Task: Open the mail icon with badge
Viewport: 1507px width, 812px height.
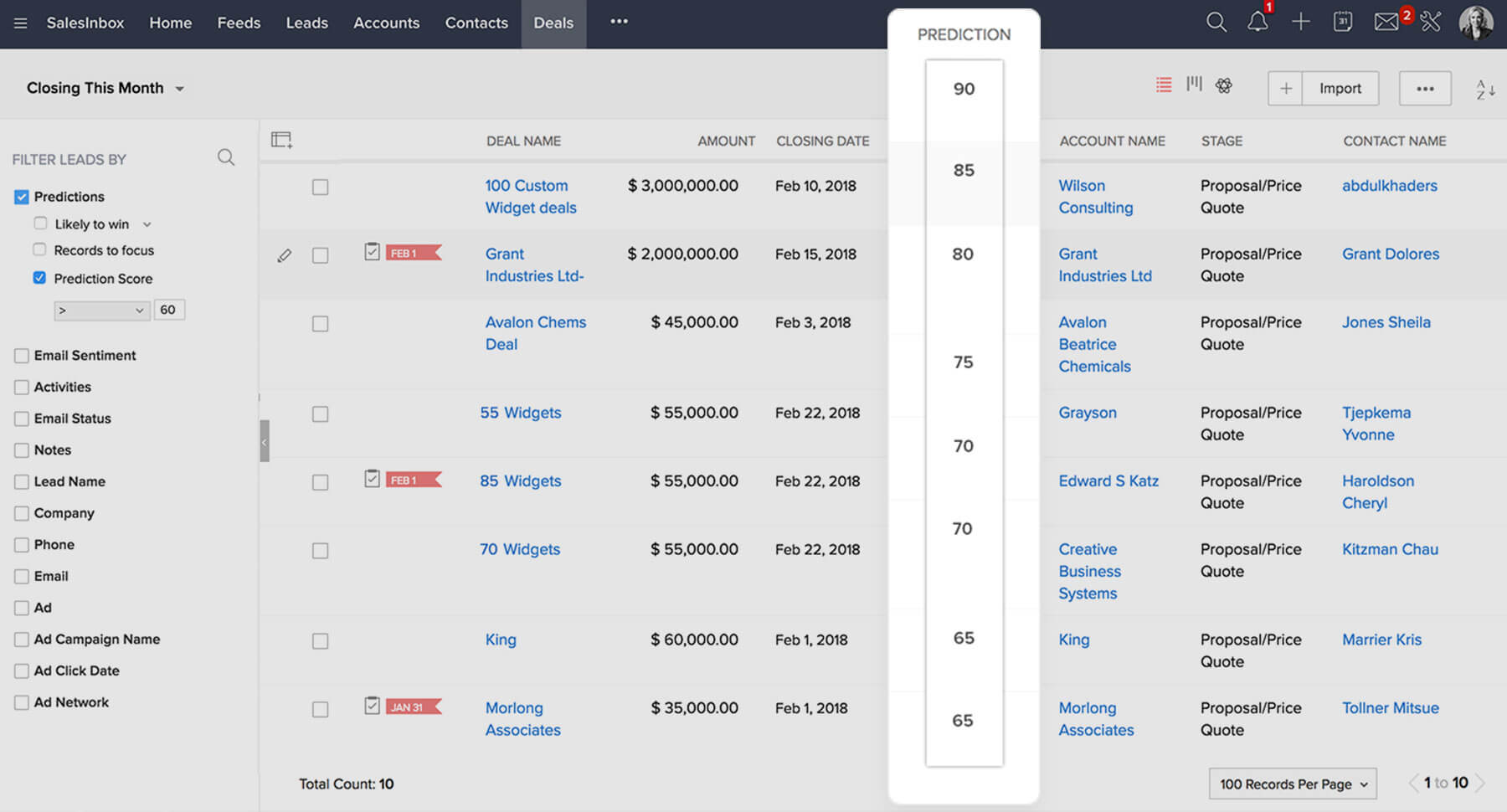Action: pos(1386,23)
